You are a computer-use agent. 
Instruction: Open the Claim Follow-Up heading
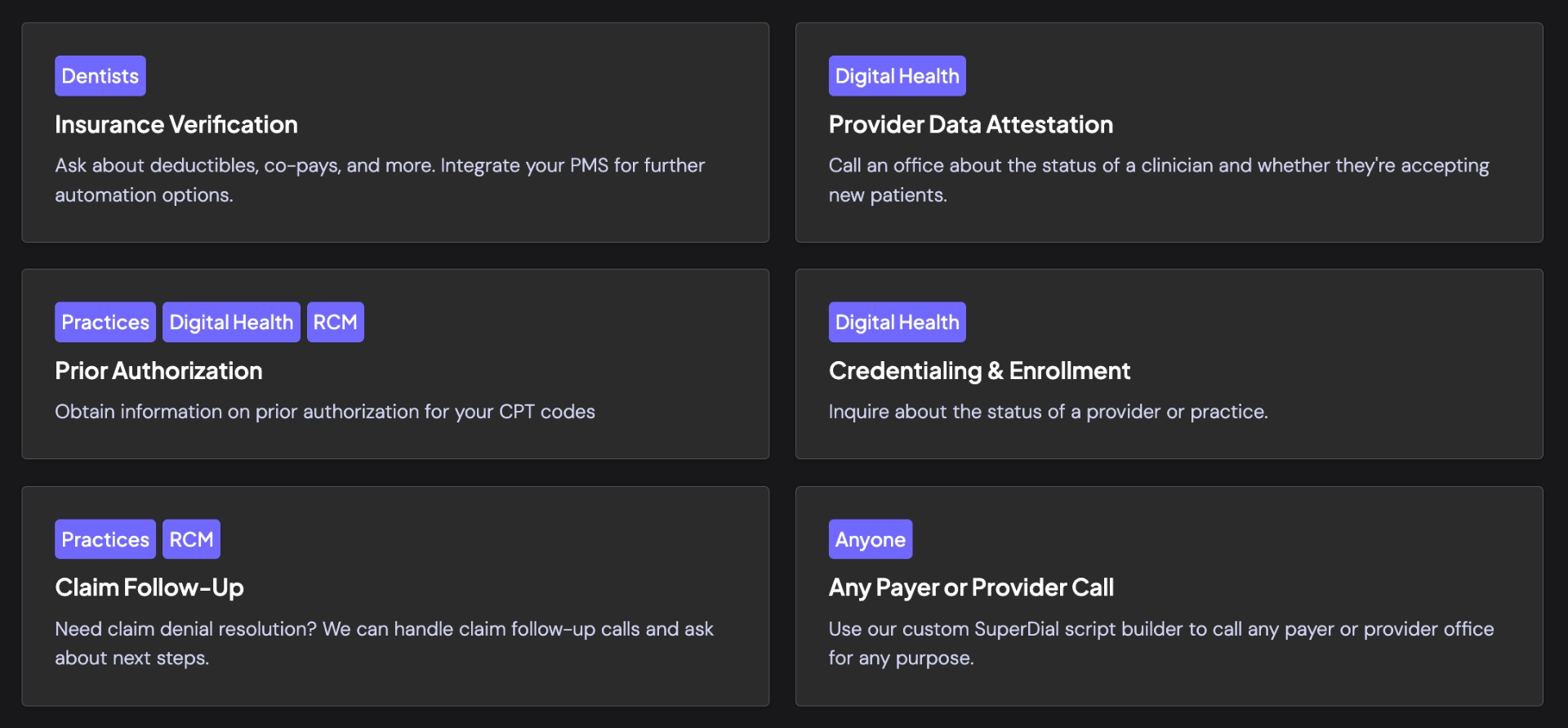(149, 587)
